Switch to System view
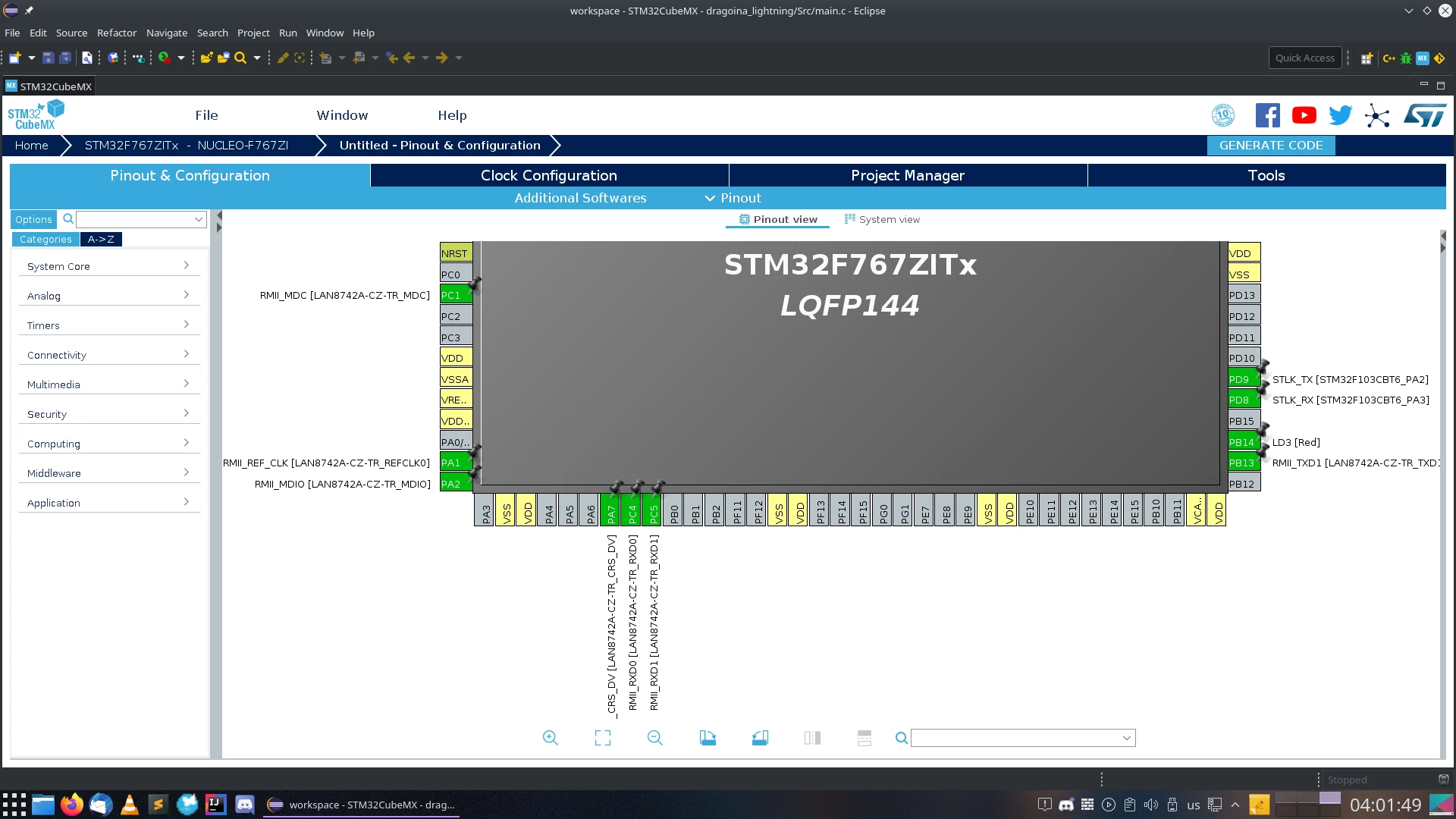1456x819 pixels. pos(882,220)
